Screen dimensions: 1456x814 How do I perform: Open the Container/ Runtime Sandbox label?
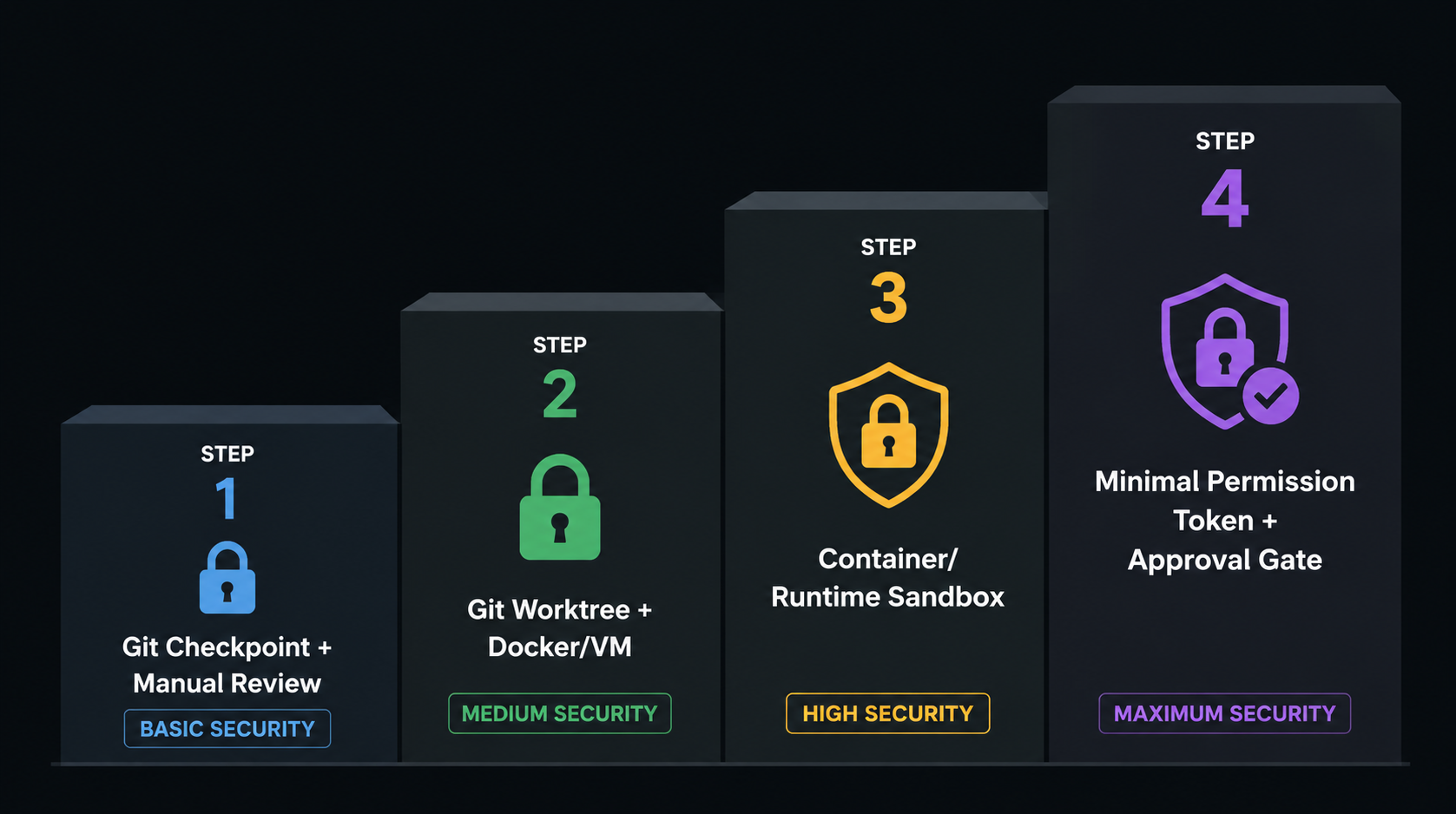(x=888, y=577)
